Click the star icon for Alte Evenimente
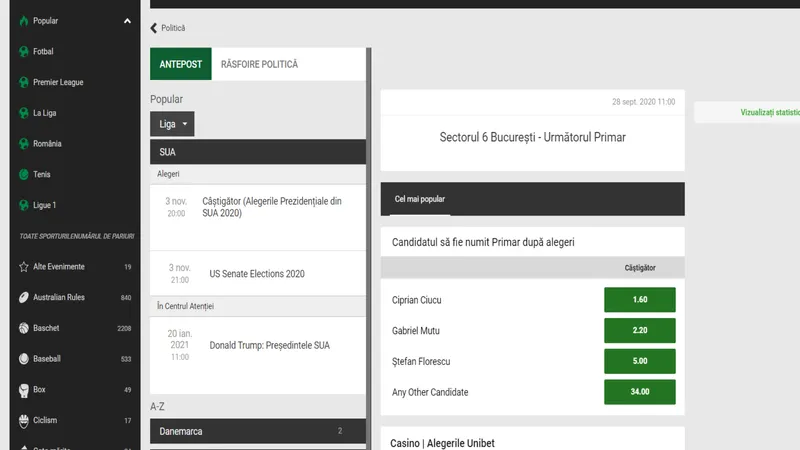 (23, 267)
